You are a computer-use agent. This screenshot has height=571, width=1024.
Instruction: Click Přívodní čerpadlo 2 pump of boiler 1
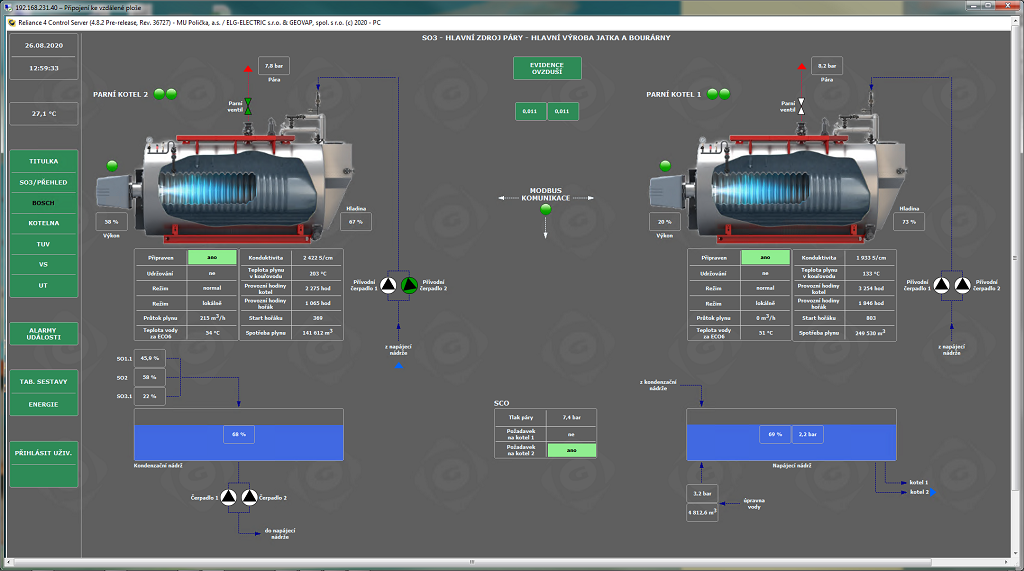tap(962, 285)
